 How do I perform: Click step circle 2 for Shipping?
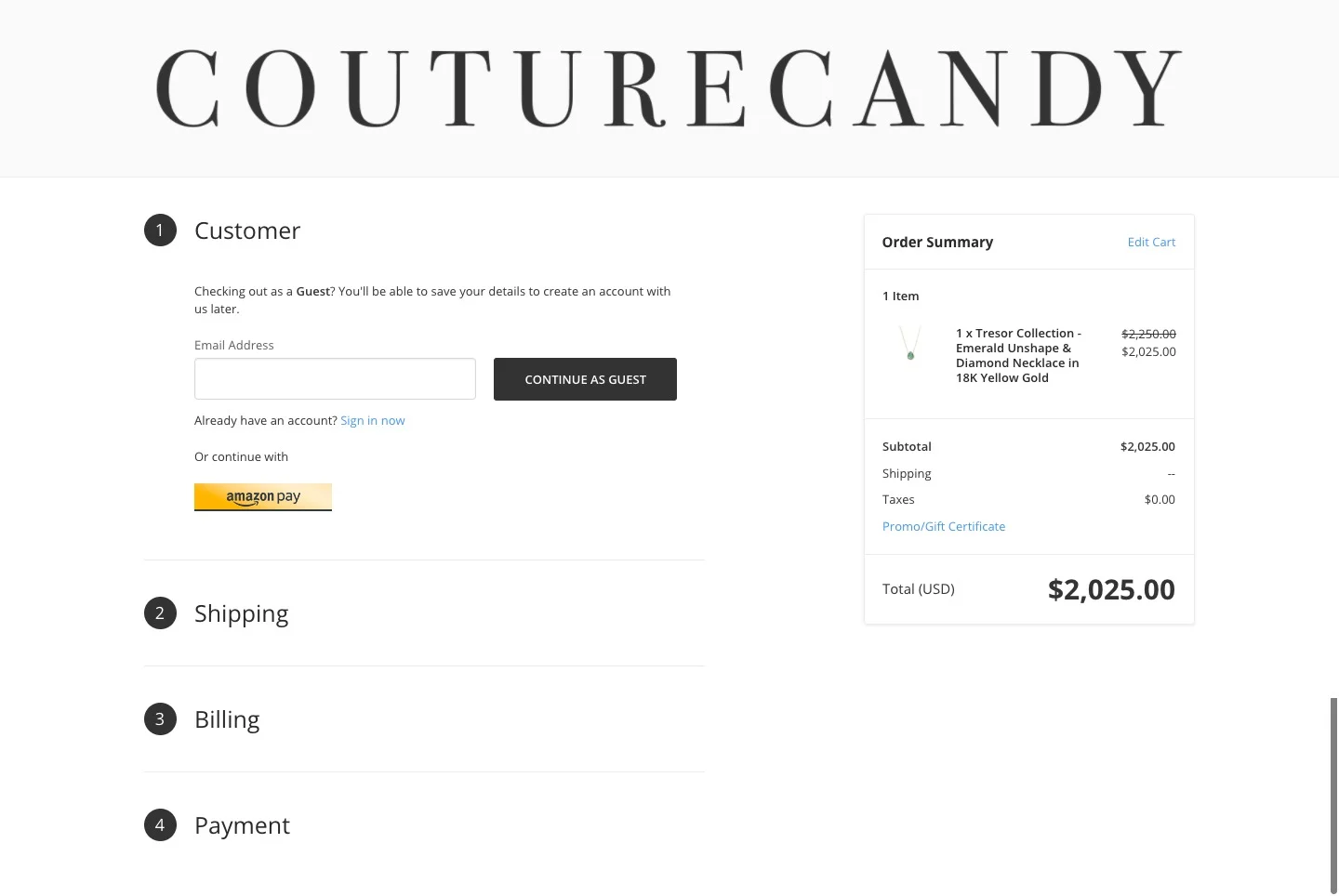pyautogui.click(x=159, y=613)
